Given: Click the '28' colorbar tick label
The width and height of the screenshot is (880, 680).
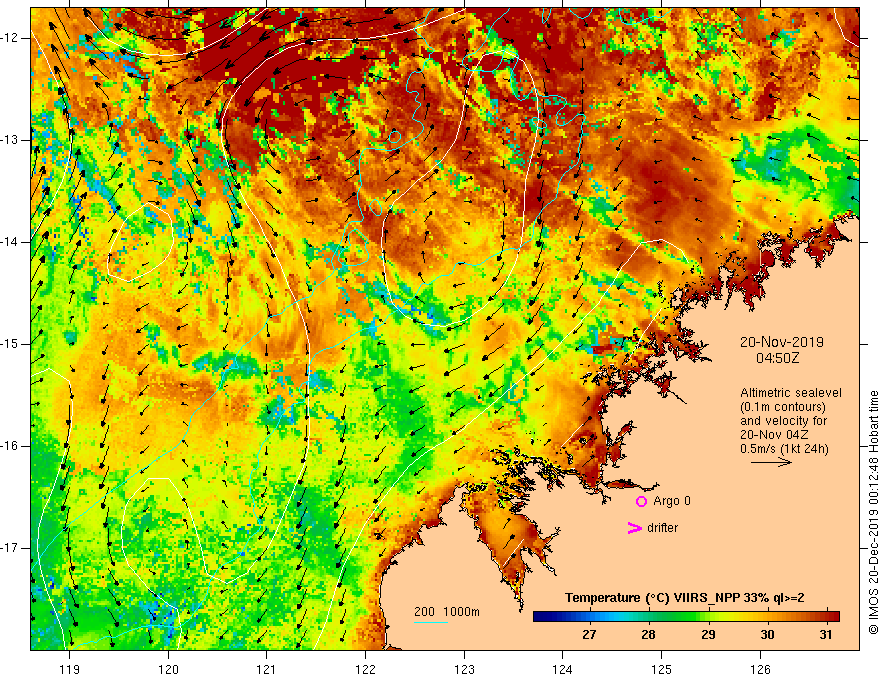Looking at the screenshot, I should coord(648,635).
